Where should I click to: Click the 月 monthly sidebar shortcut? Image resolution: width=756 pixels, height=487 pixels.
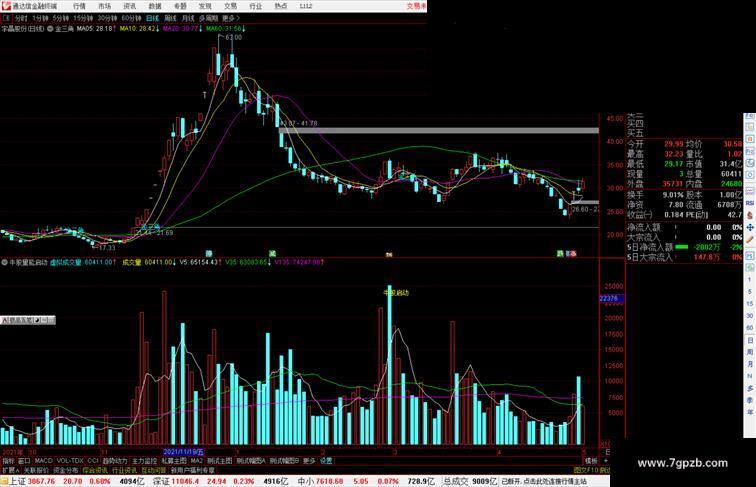click(750, 364)
